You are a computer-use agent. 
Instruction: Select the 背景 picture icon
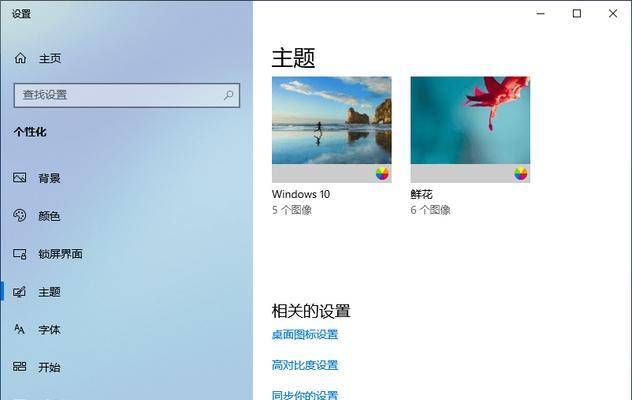pyautogui.click(x=19, y=177)
